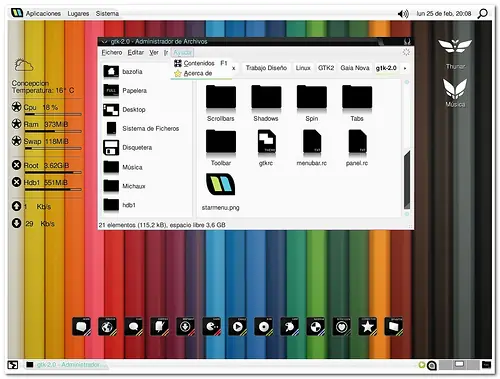Viewport: 500px width, 379px height.
Task: Open the Aplicaciones panel menu
Action: (43, 14)
